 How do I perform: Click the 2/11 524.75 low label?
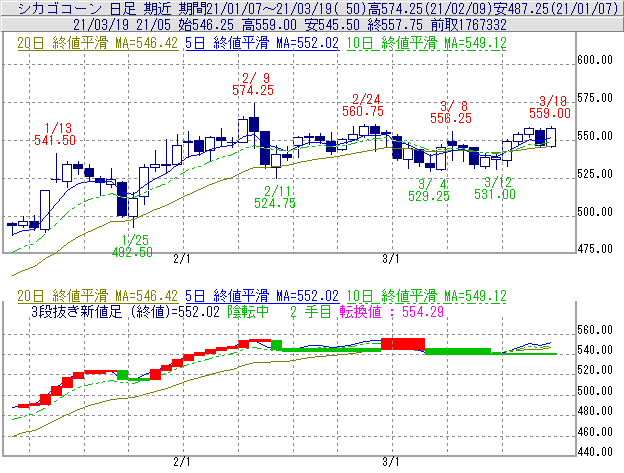click(x=275, y=197)
